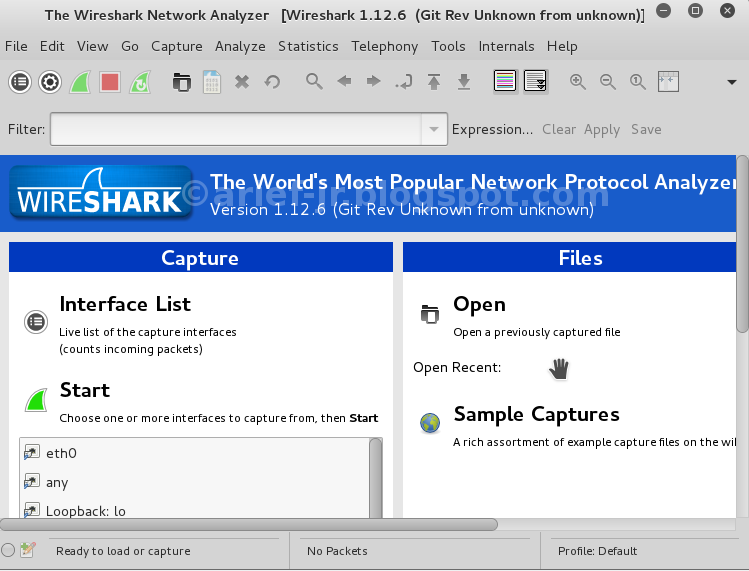Apply the display filter
This screenshot has height=571, width=749.
coord(602,129)
